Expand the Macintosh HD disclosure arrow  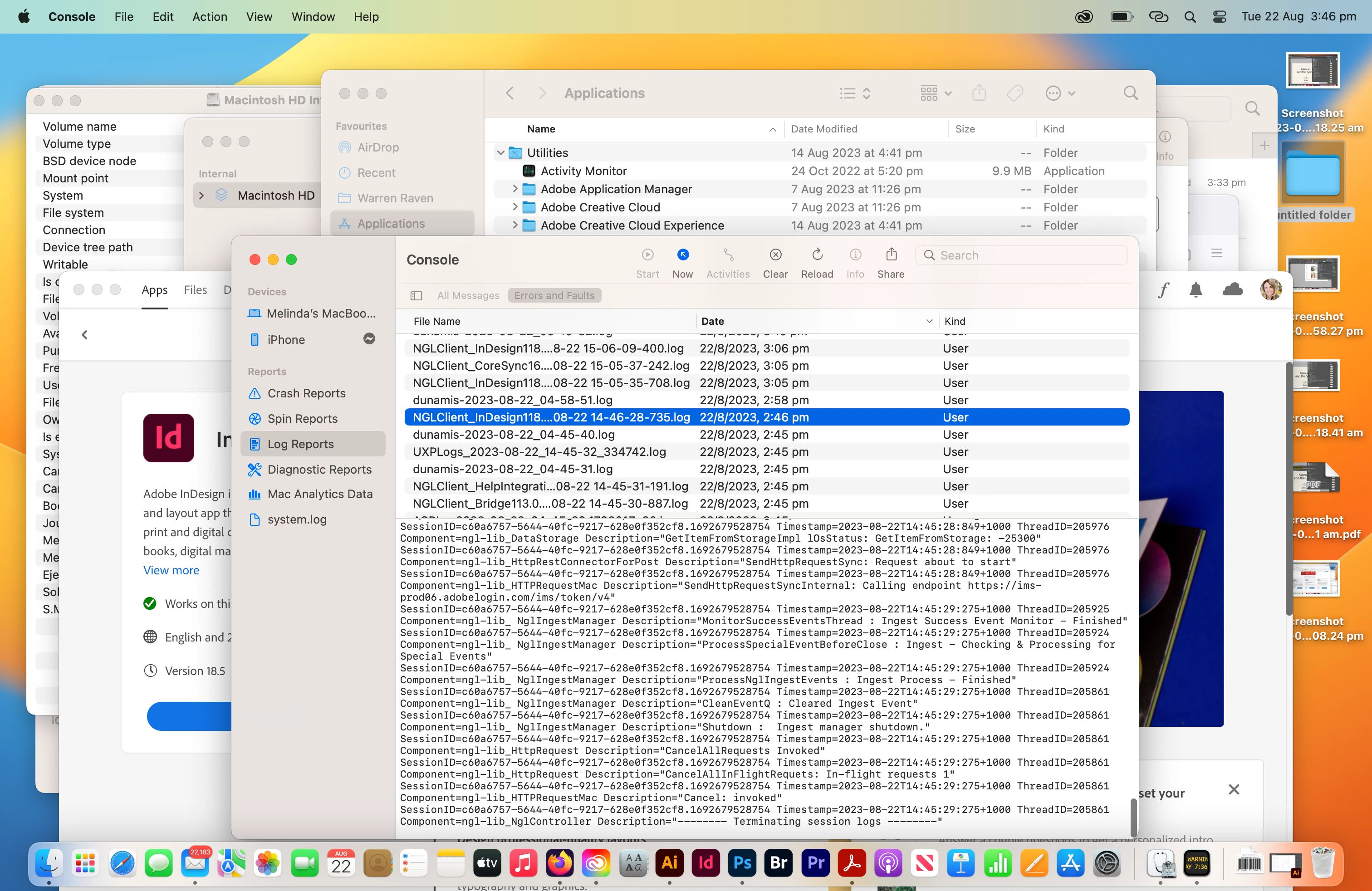pos(201,196)
